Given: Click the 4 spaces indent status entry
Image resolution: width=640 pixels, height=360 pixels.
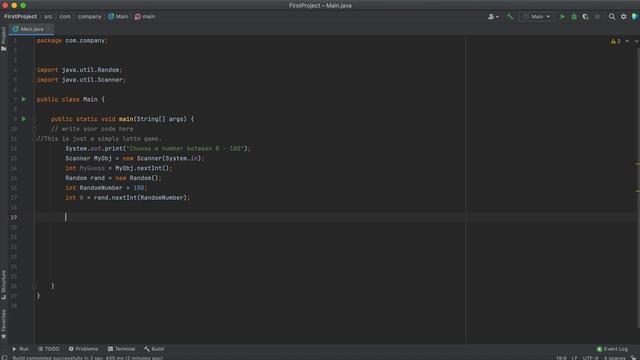Looking at the screenshot, I should pos(614,358).
